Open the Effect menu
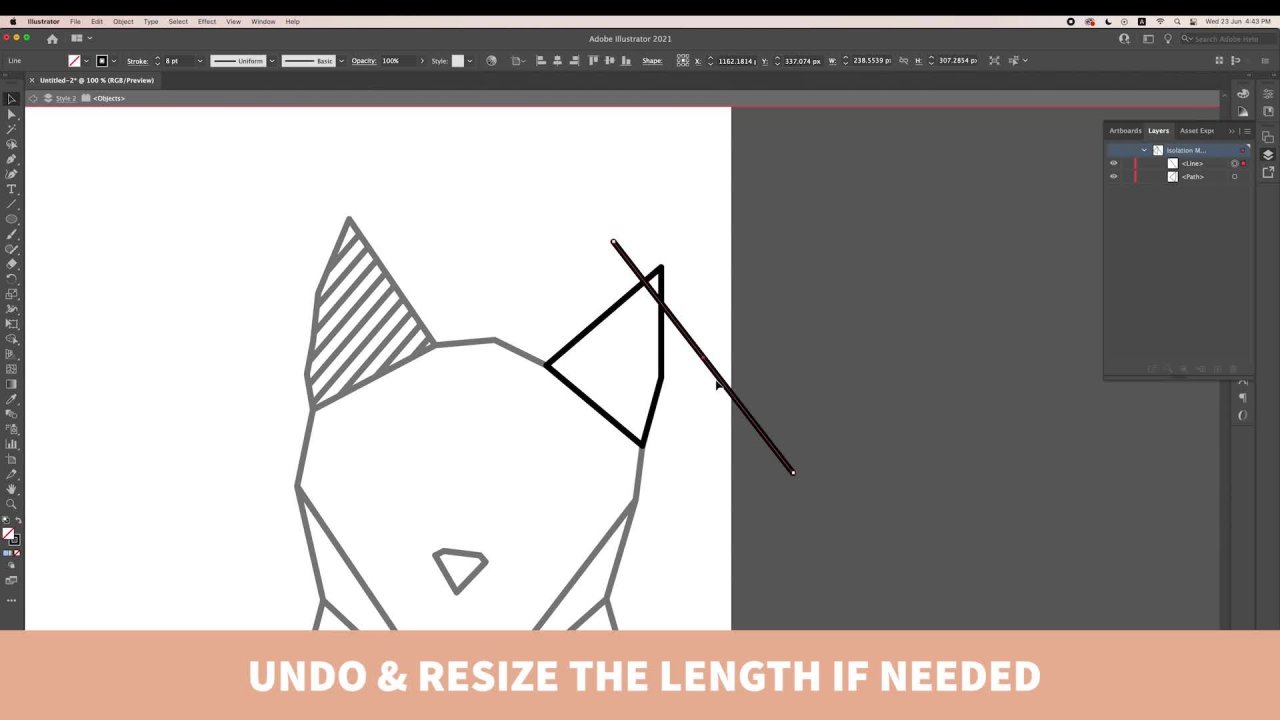Screen dimensions: 1280x720 pos(206,21)
